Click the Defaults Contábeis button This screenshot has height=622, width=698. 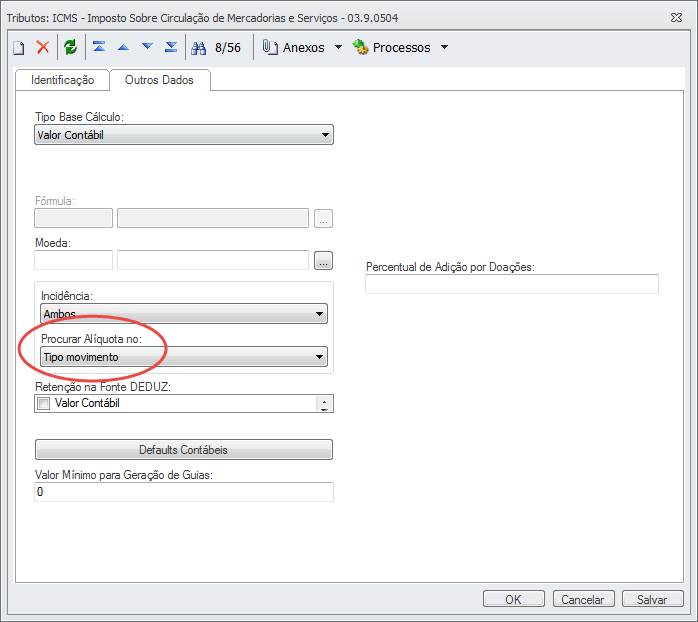[x=184, y=450]
